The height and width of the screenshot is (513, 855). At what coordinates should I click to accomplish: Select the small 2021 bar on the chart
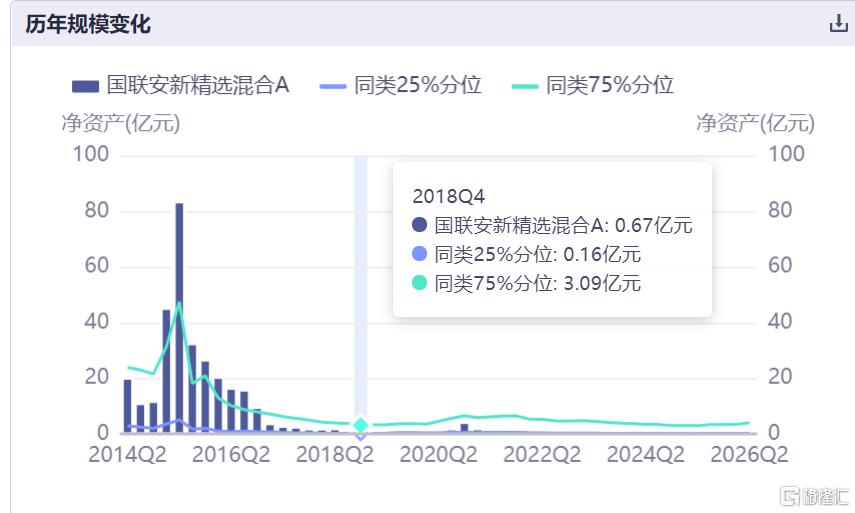[465, 428]
